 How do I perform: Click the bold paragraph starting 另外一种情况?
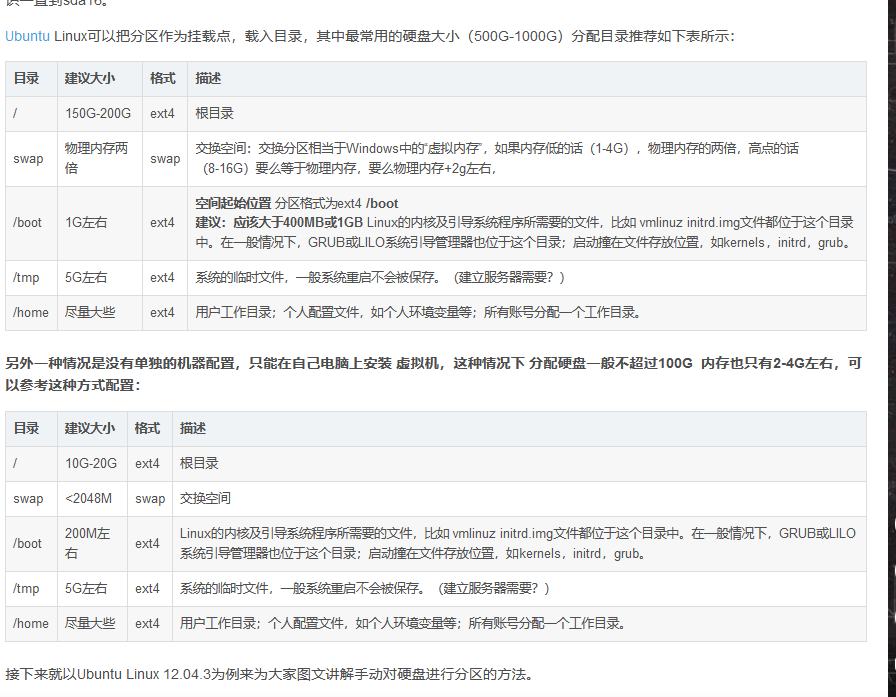click(433, 374)
